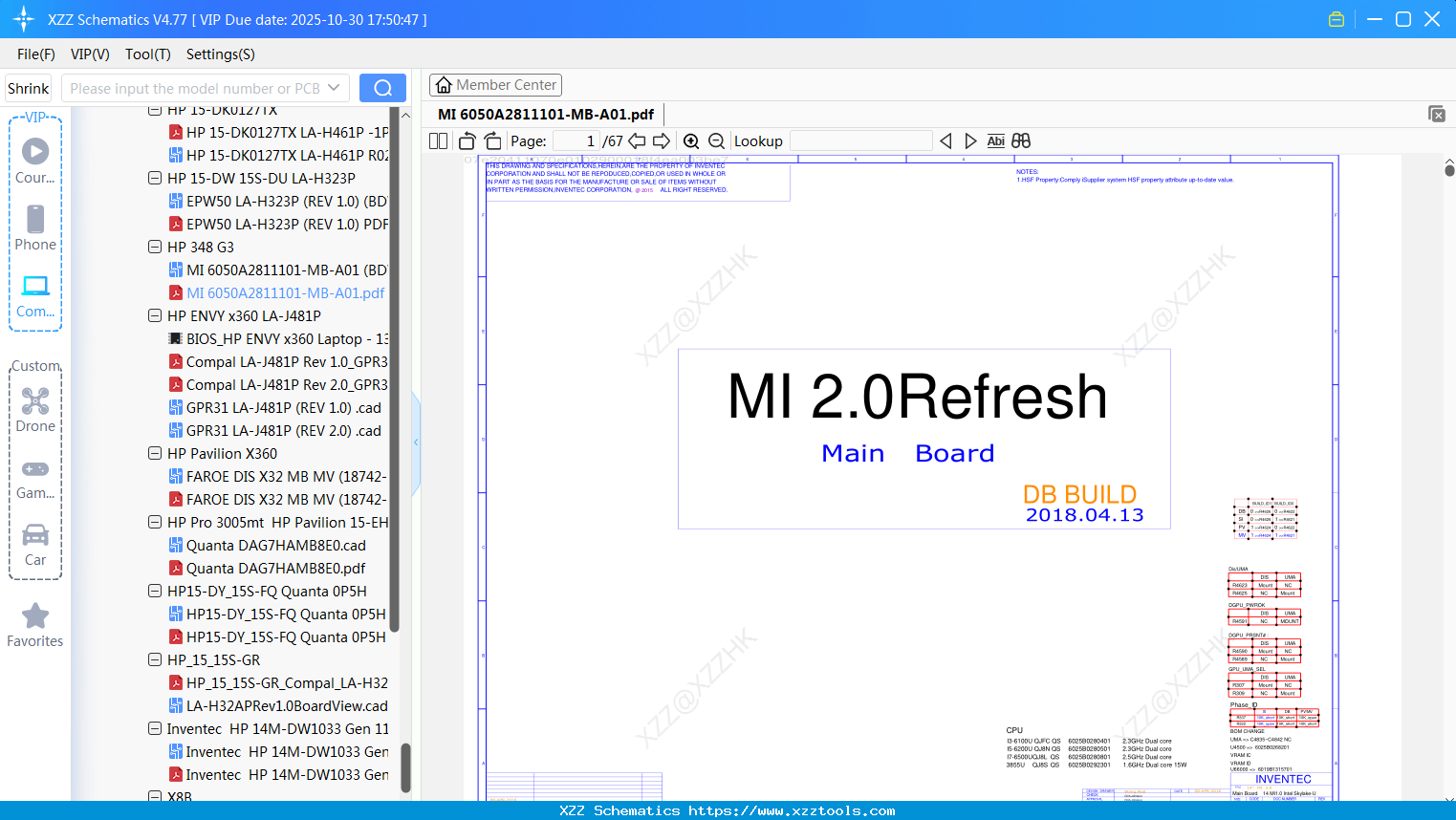Click the PDF viewer scrollbar thumb
This screenshot has height=820, width=1456.
tap(1449, 170)
